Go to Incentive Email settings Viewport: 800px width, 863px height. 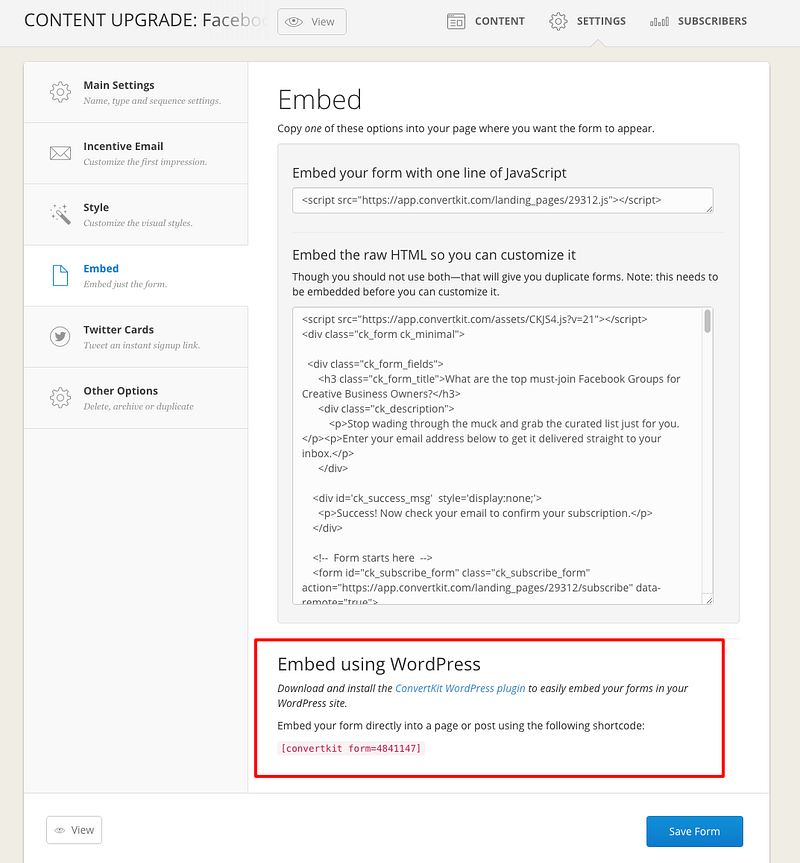point(136,153)
